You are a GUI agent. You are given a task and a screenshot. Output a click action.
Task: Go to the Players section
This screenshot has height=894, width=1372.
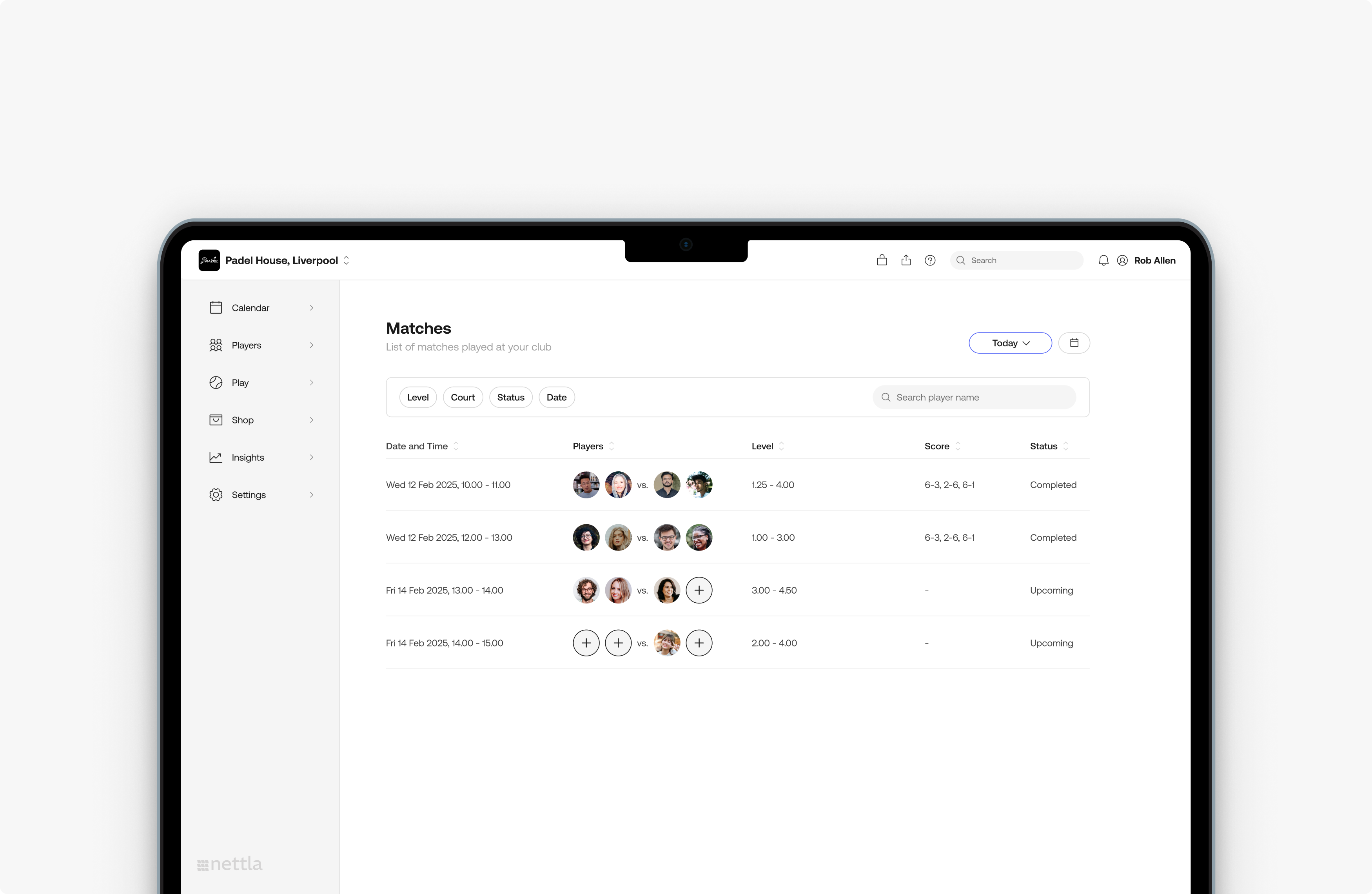click(x=246, y=345)
